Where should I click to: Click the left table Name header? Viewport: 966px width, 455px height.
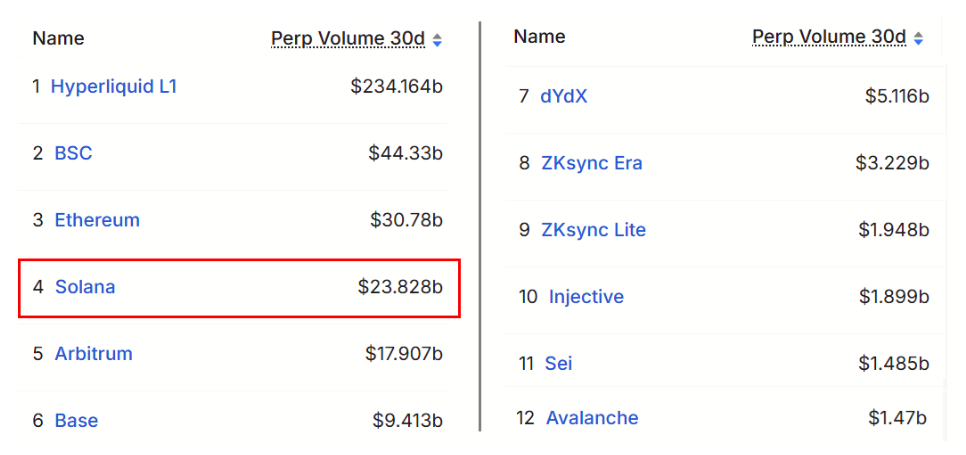pos(59,39)
